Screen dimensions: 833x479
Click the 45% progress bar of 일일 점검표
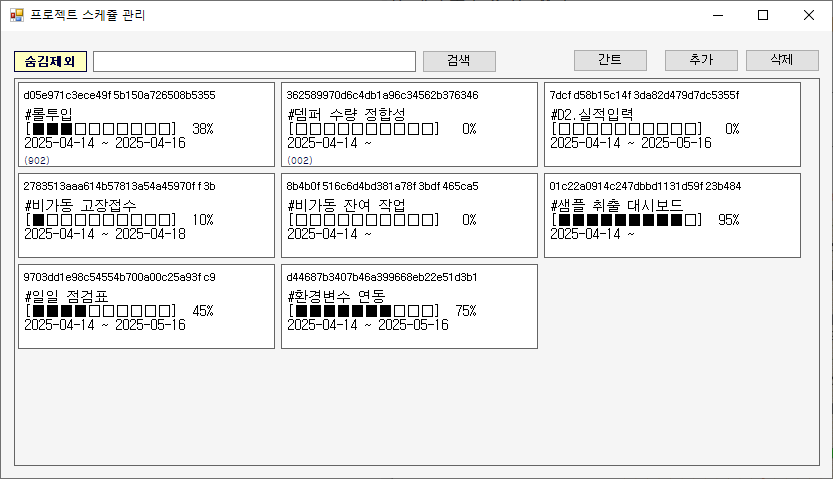coord(101,311)
